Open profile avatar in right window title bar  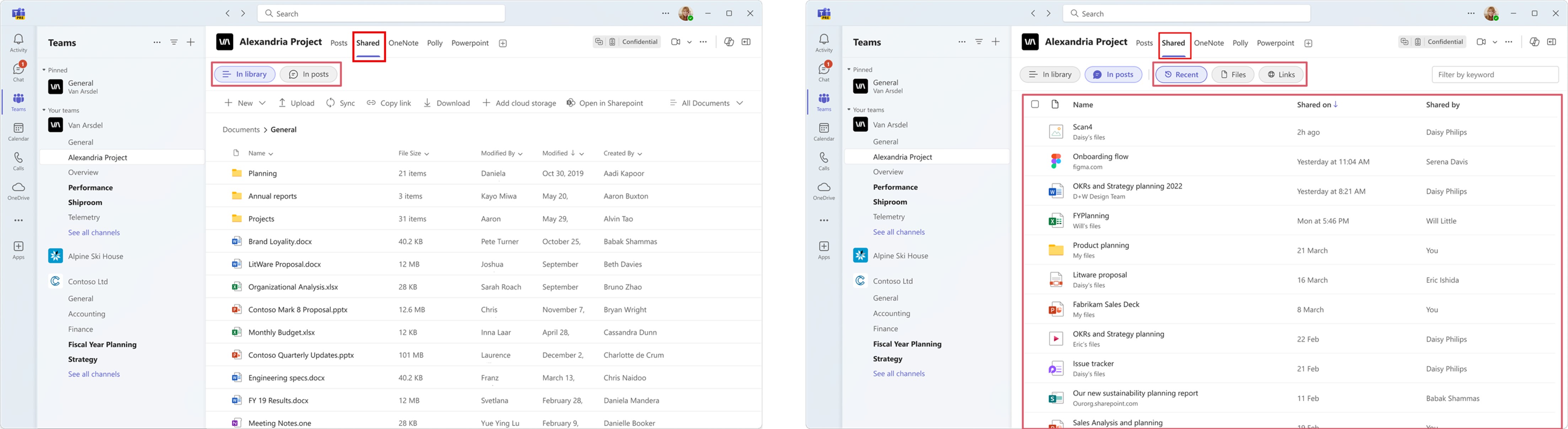point(1491,13)
